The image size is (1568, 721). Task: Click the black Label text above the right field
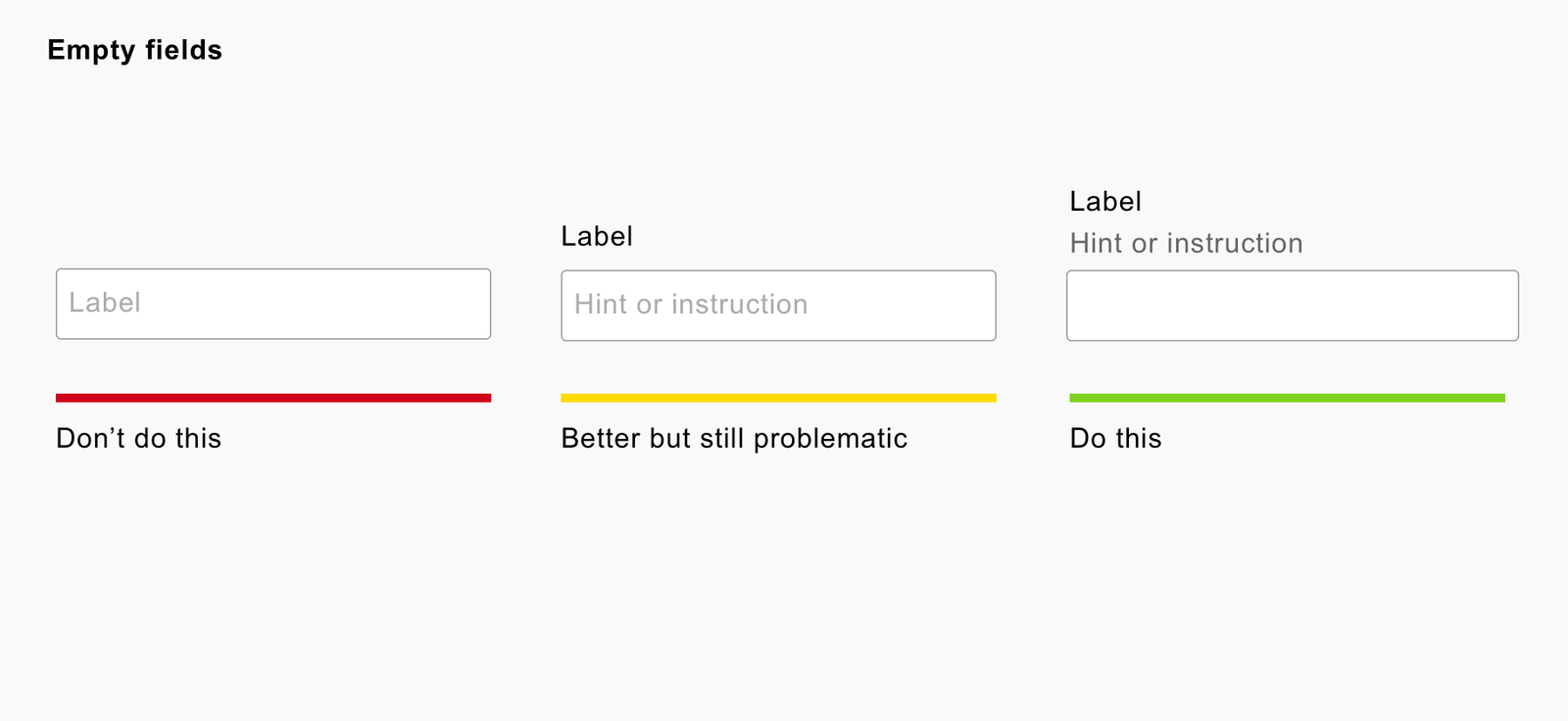click(1105, 202)
